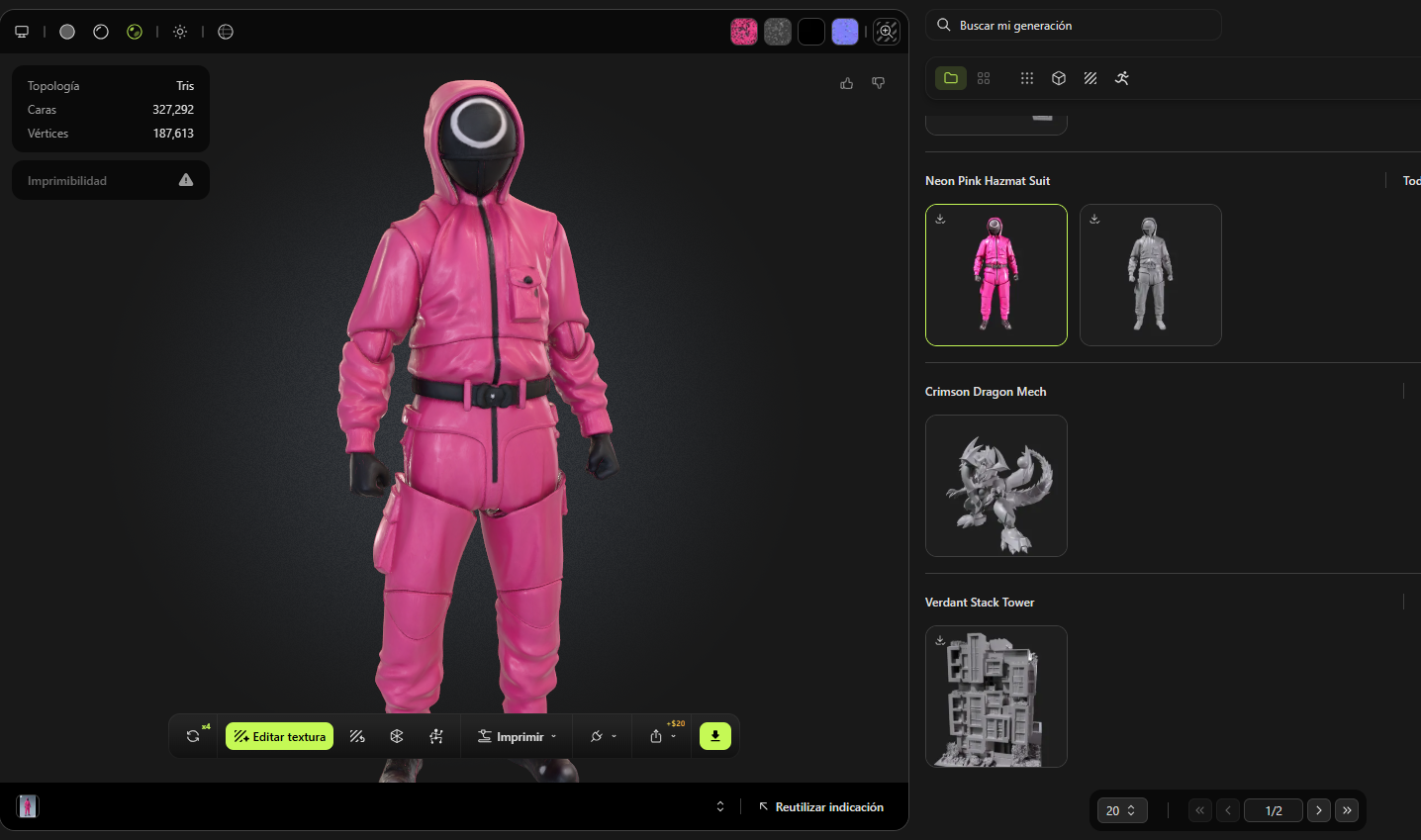This screenshot has height=840, width=1421.
Task: Go to the next page
Action: pos(1319,810)
